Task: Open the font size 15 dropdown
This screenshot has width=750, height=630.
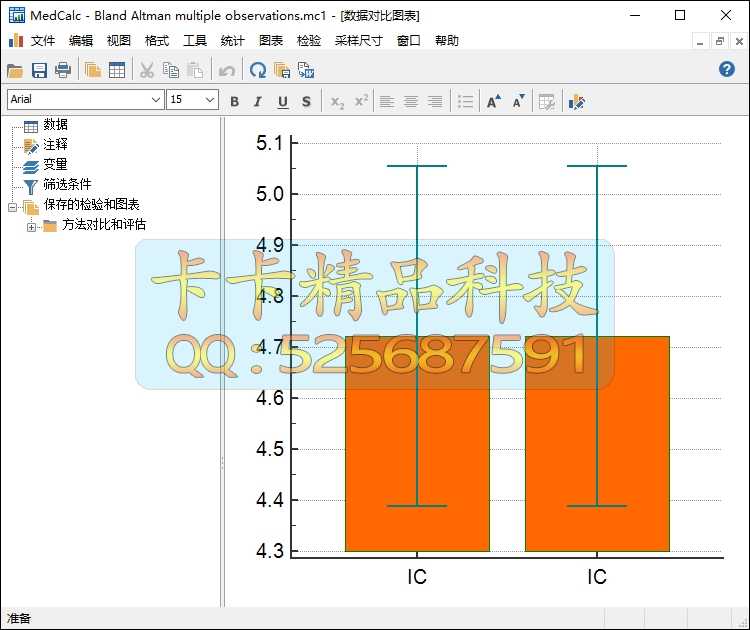Action: 210,99
